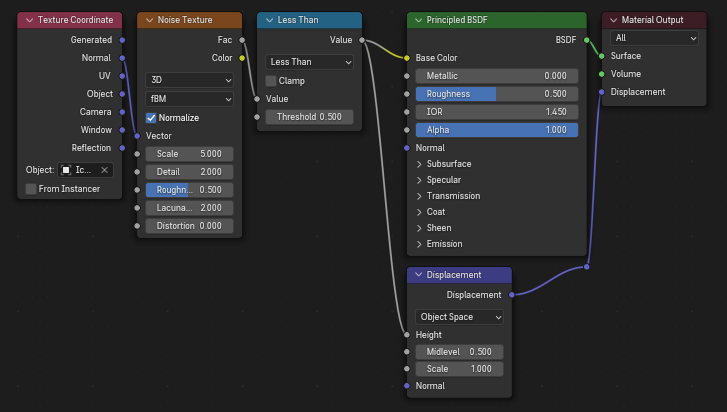The height and width of the screenshot is (412, 727).
Task: Expand the Sheen panel
Action: coord(419,228)
